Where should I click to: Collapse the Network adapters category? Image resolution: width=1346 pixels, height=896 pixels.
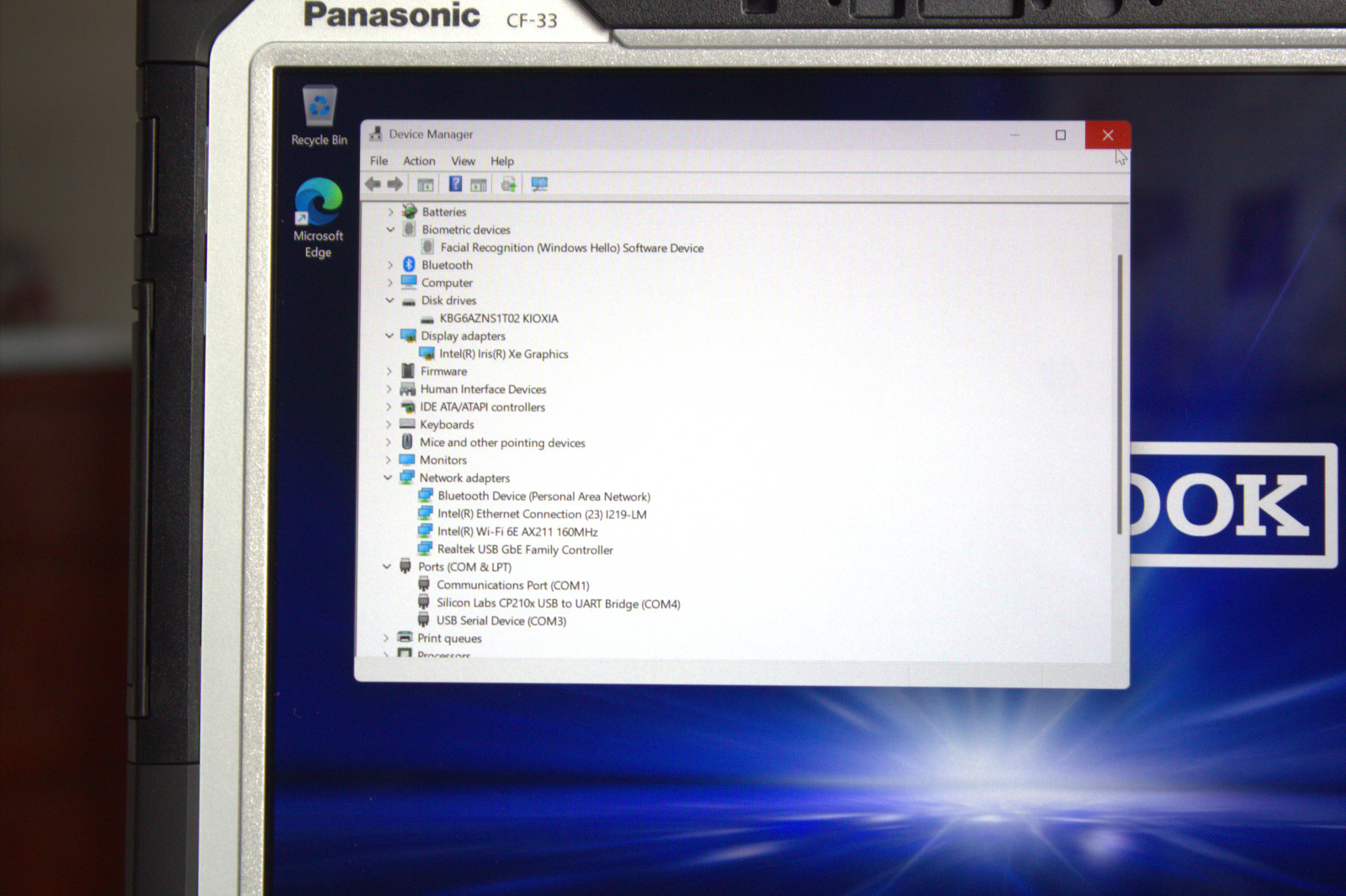tap(388, 477)
